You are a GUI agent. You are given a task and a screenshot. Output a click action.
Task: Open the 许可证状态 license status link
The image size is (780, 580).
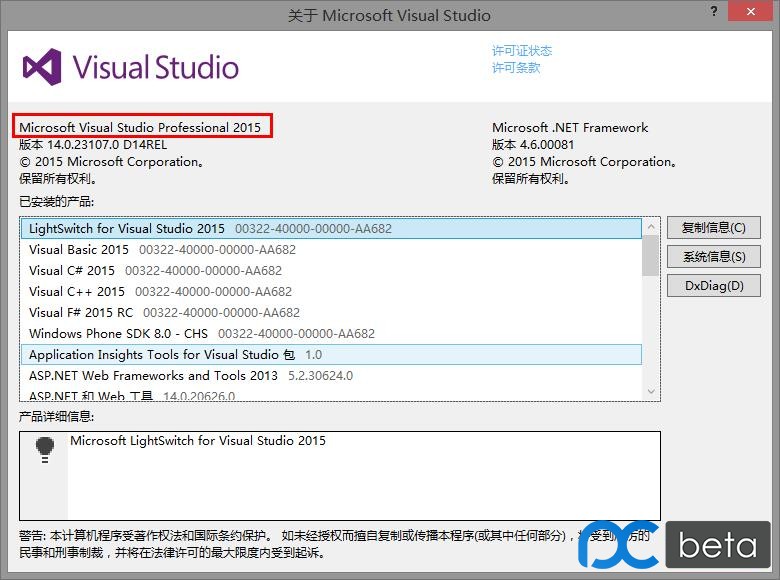522,51
